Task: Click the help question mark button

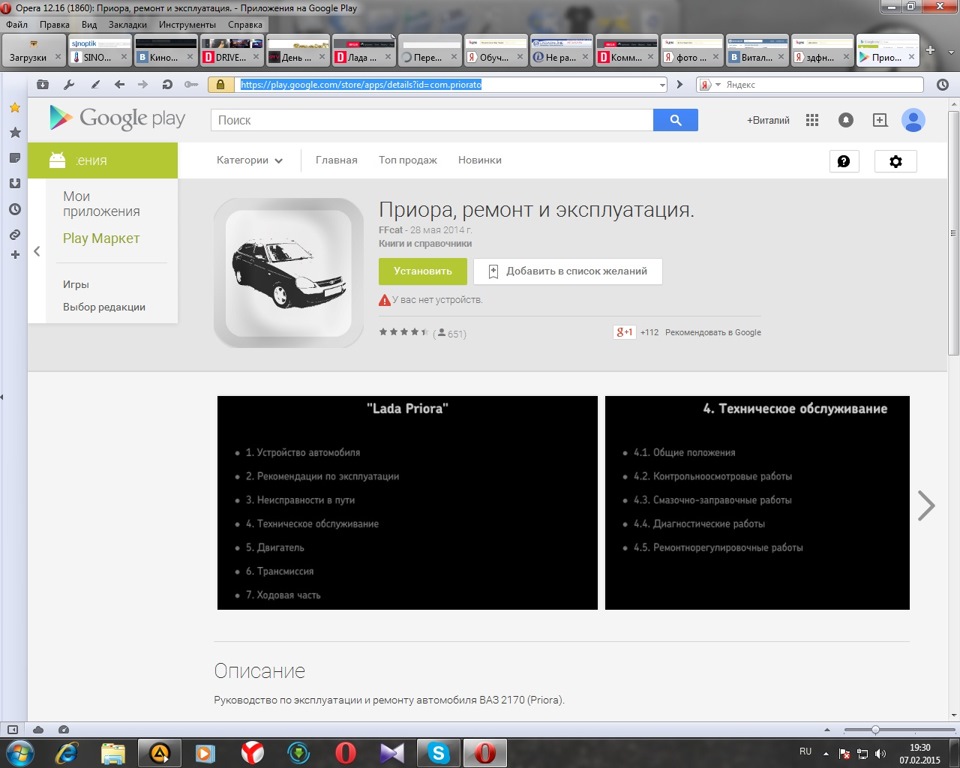Action: coord(844,161)
